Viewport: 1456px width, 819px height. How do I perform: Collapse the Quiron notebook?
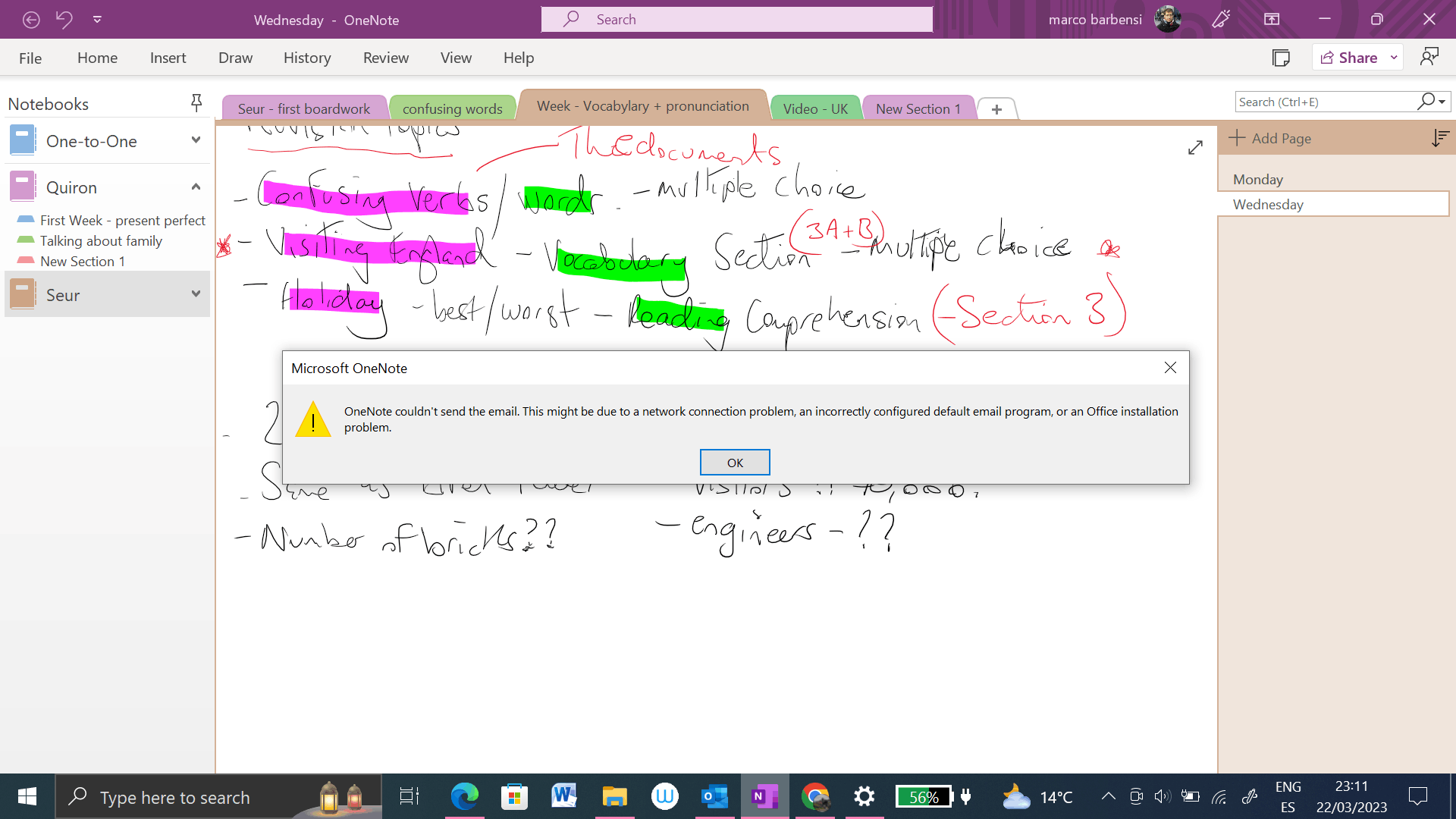[x=196, y=187]
